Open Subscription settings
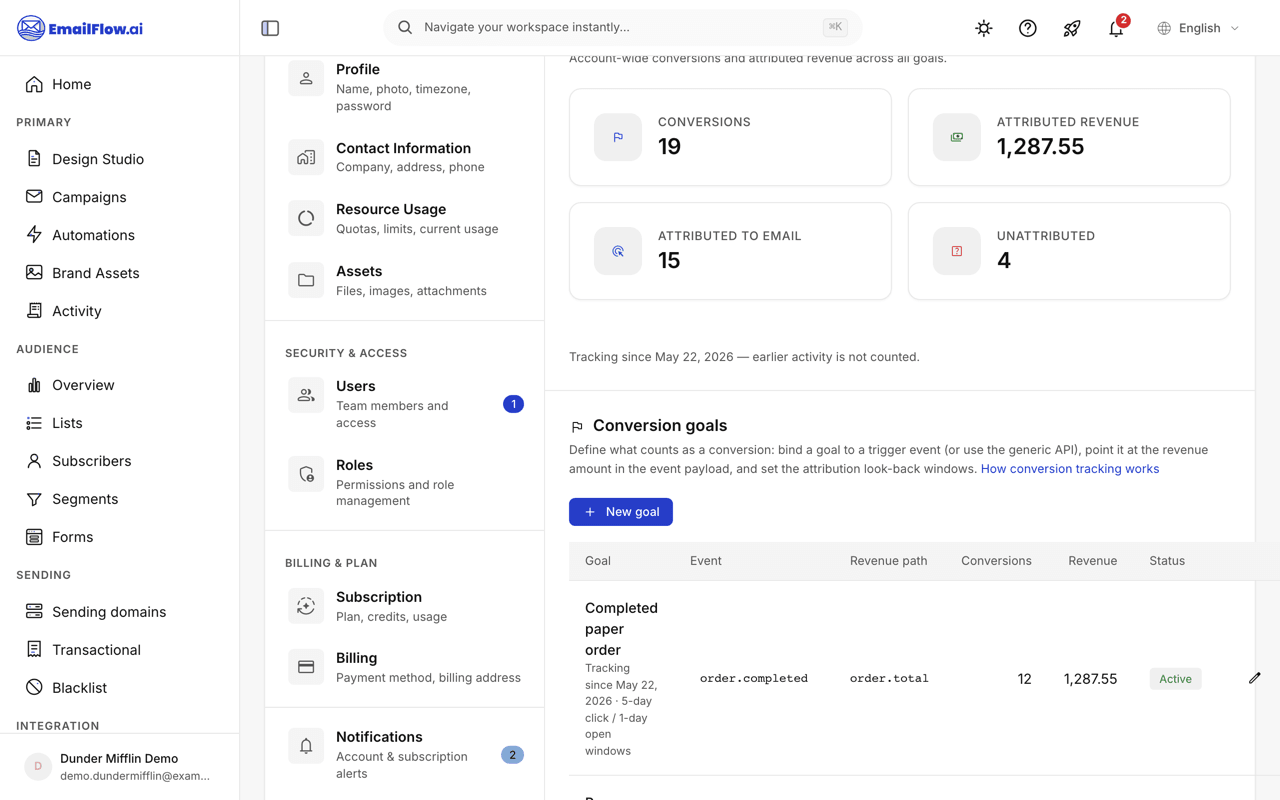This screenshot has width=1280, height=800. (x=405, y=606)
